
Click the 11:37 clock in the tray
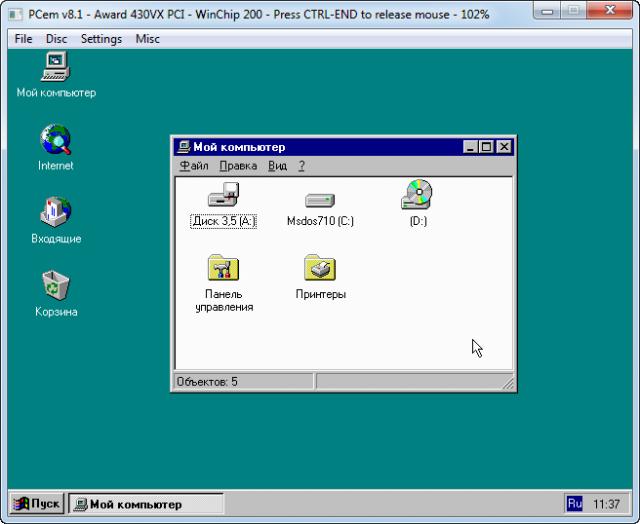606,504
